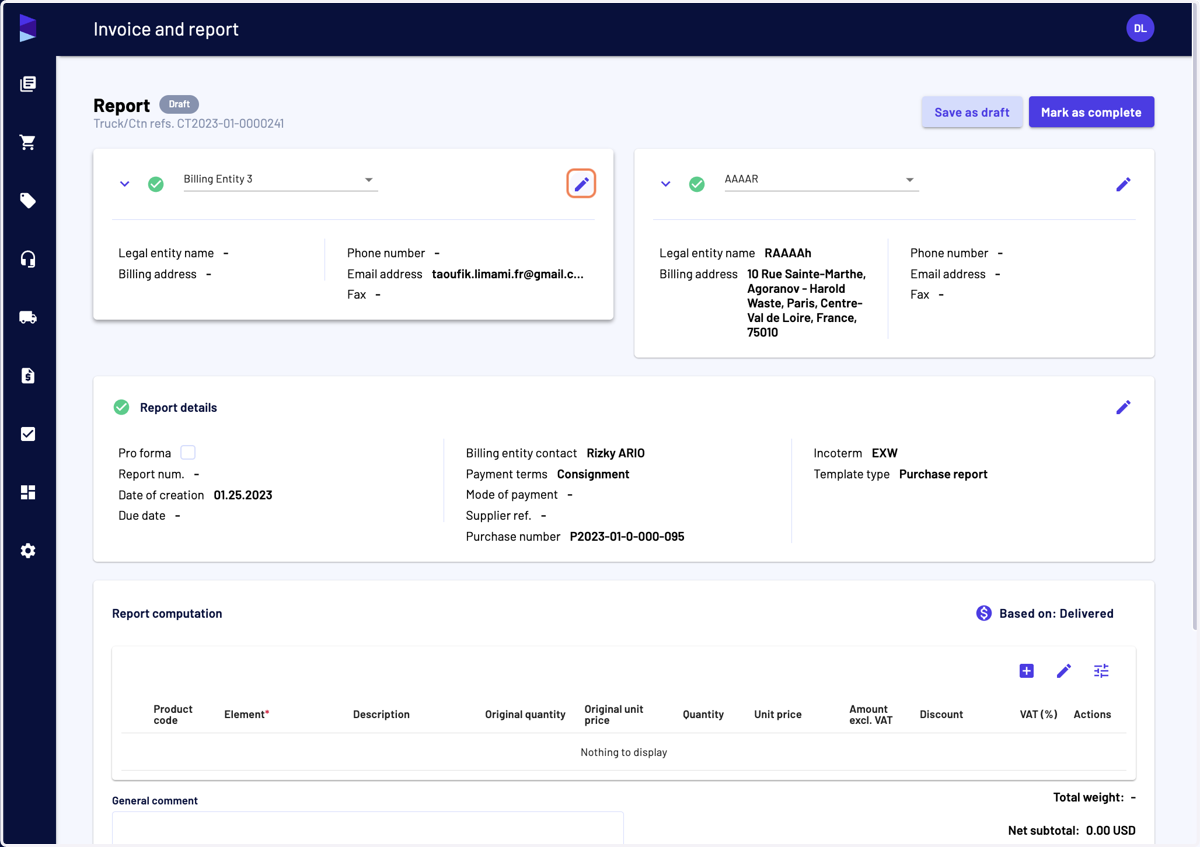Click the Purchase report template type value
1200x847 pixels.
[943, 474]
